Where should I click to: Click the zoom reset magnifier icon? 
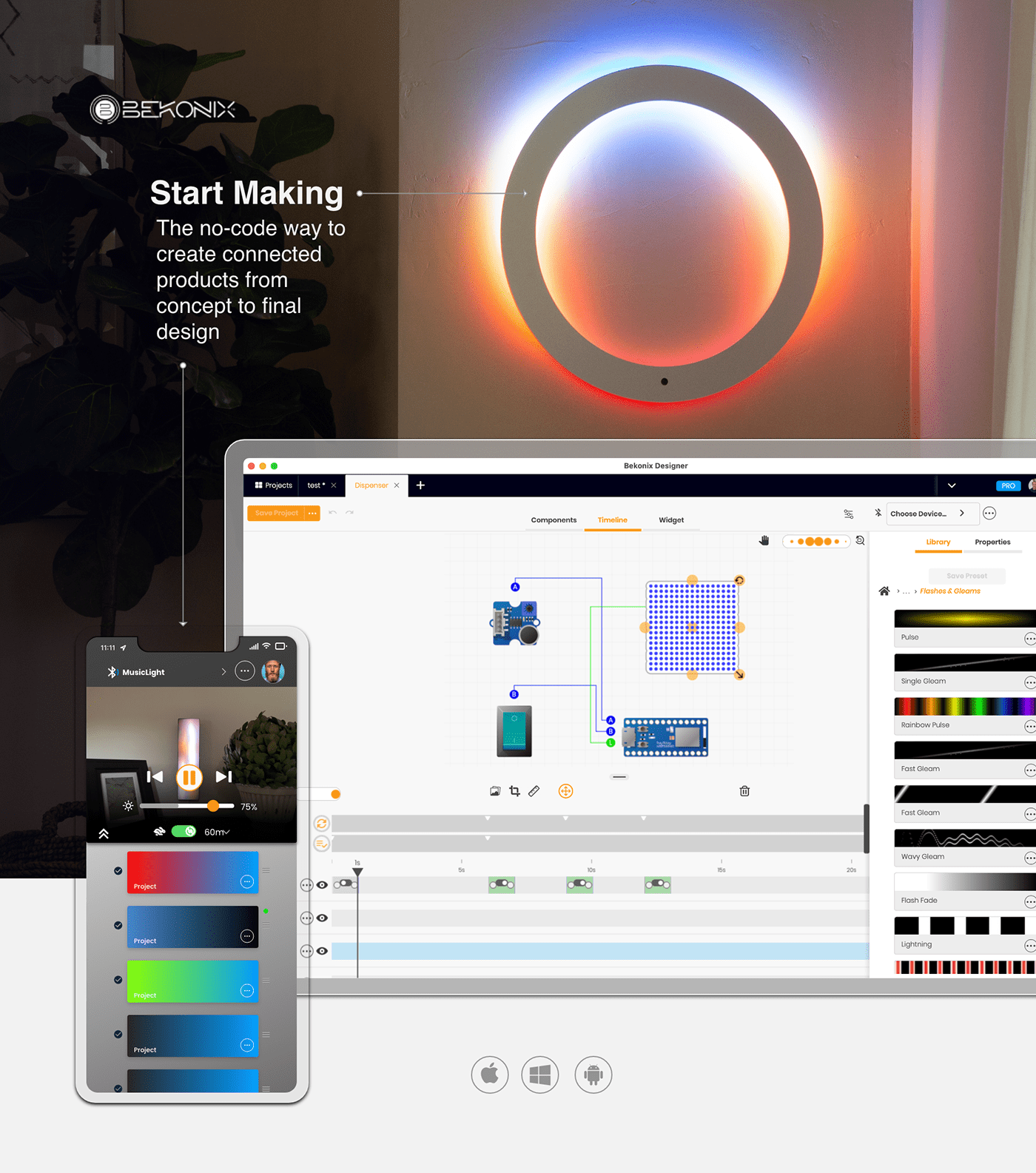pos(860,541)
